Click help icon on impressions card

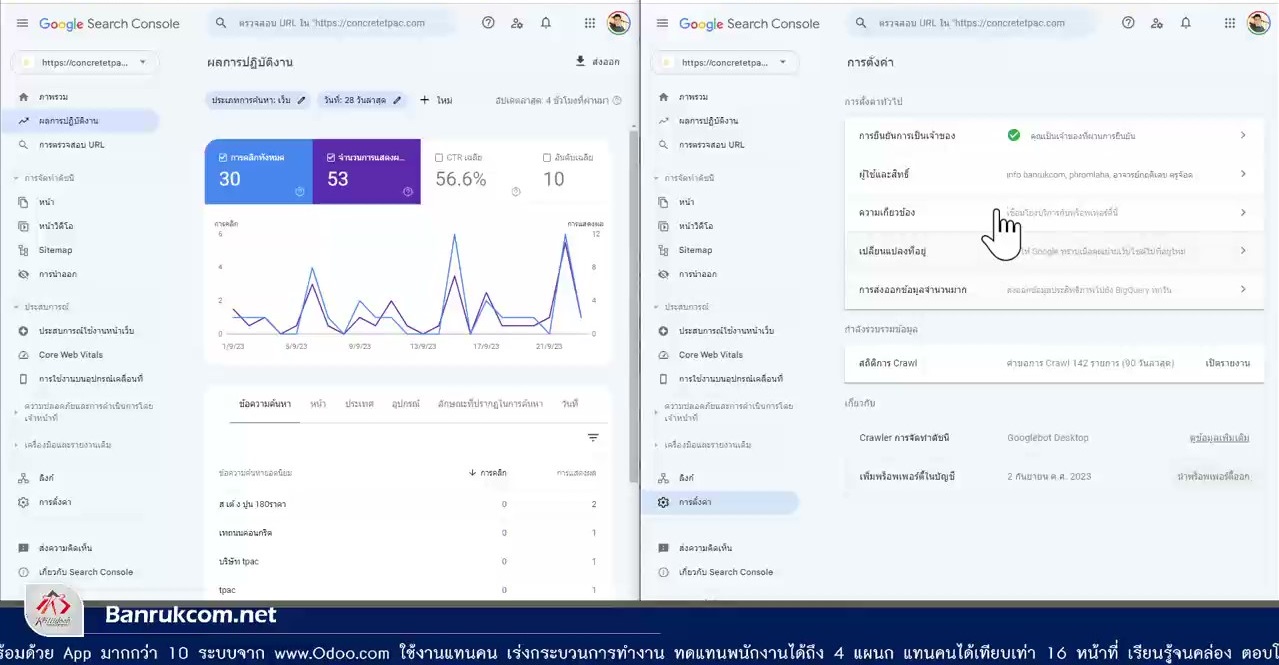point(407,192)
